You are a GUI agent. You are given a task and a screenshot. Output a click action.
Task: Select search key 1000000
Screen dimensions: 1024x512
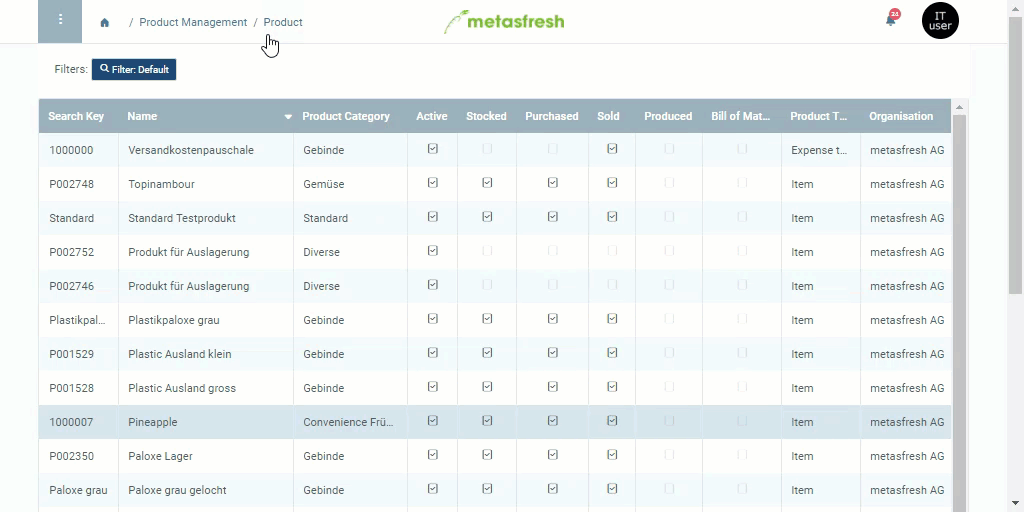71,150
